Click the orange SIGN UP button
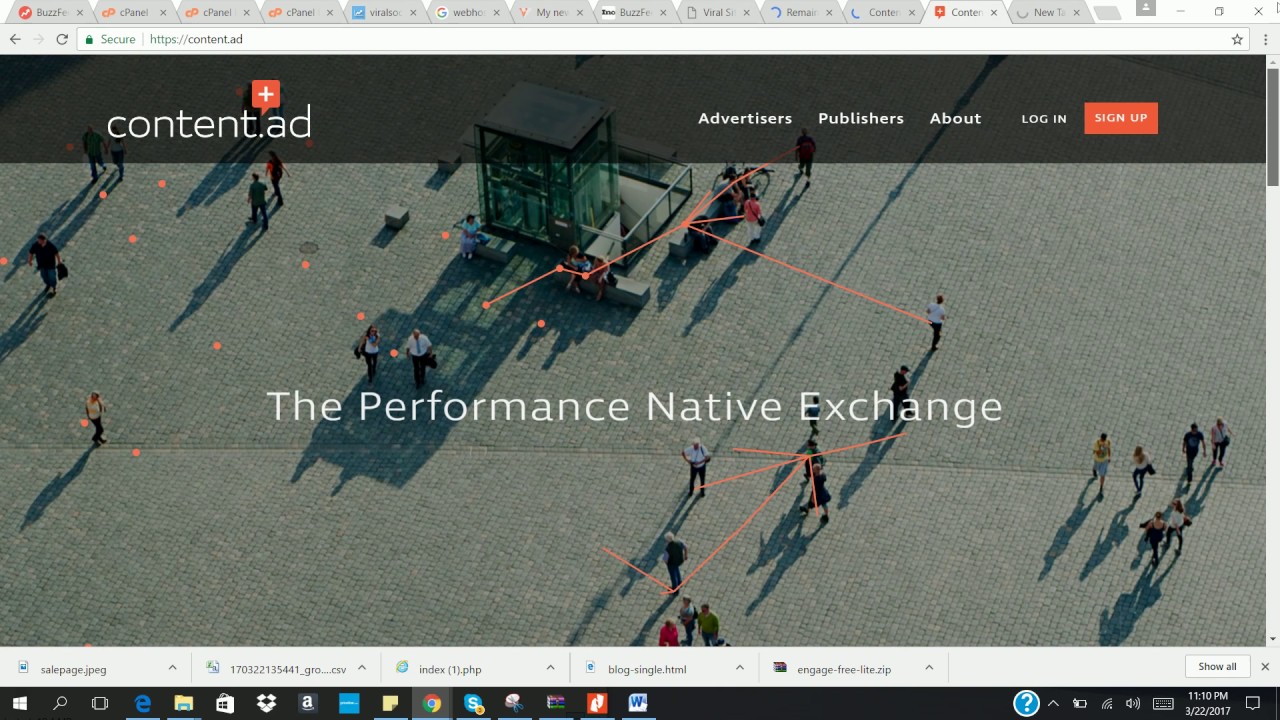This screenshot has width=1280, height=720. [1121, 118]
